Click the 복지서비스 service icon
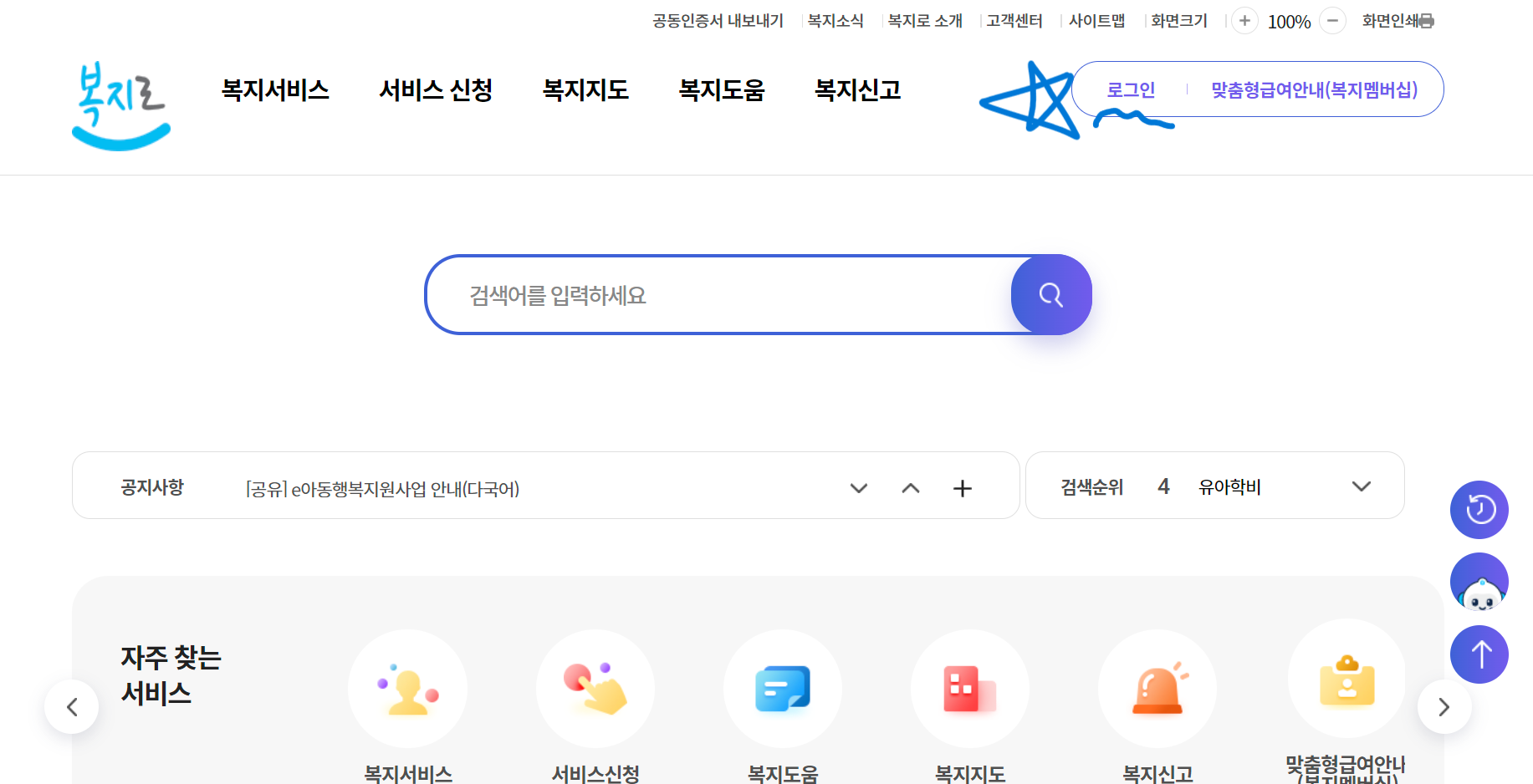1533x784 pixels. point(407,688)
